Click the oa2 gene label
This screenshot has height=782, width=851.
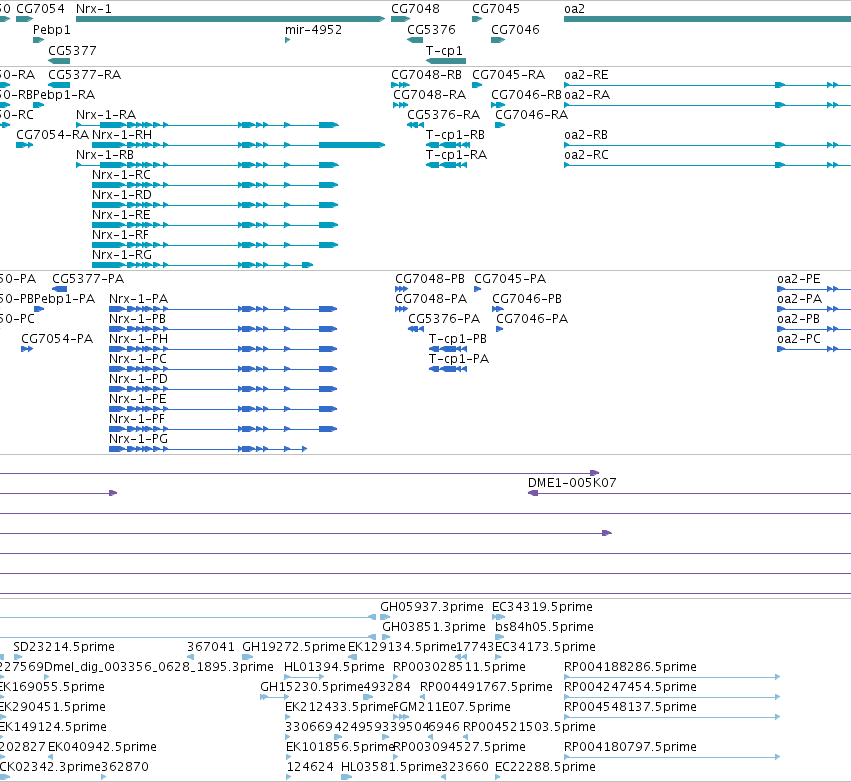tap(574, 9)
